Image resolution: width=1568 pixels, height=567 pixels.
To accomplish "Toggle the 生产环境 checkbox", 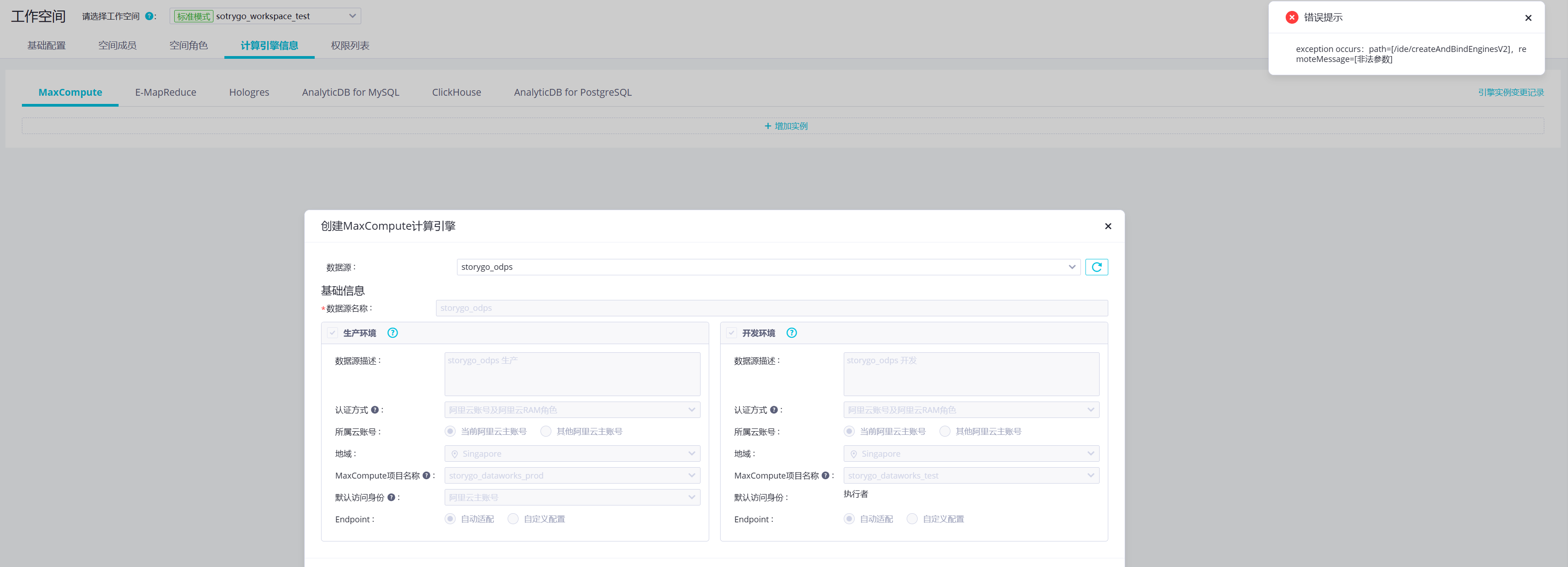I will click(x=332, y=333).
